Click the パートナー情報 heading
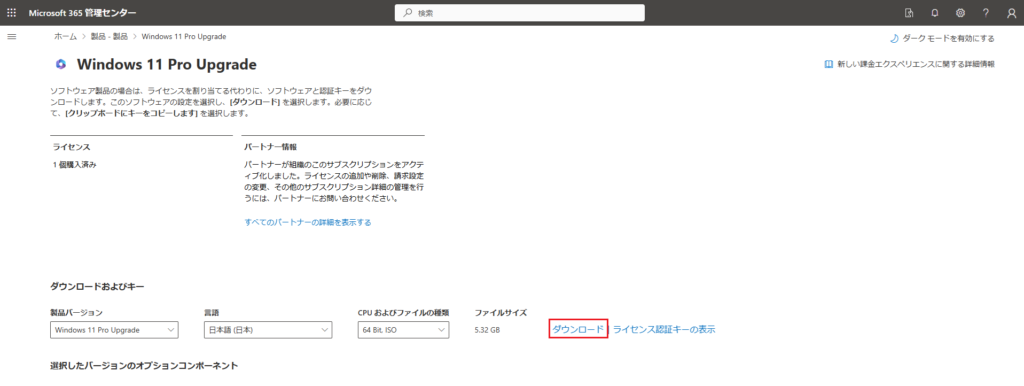Screen dimensions: 1024x386 270,147
